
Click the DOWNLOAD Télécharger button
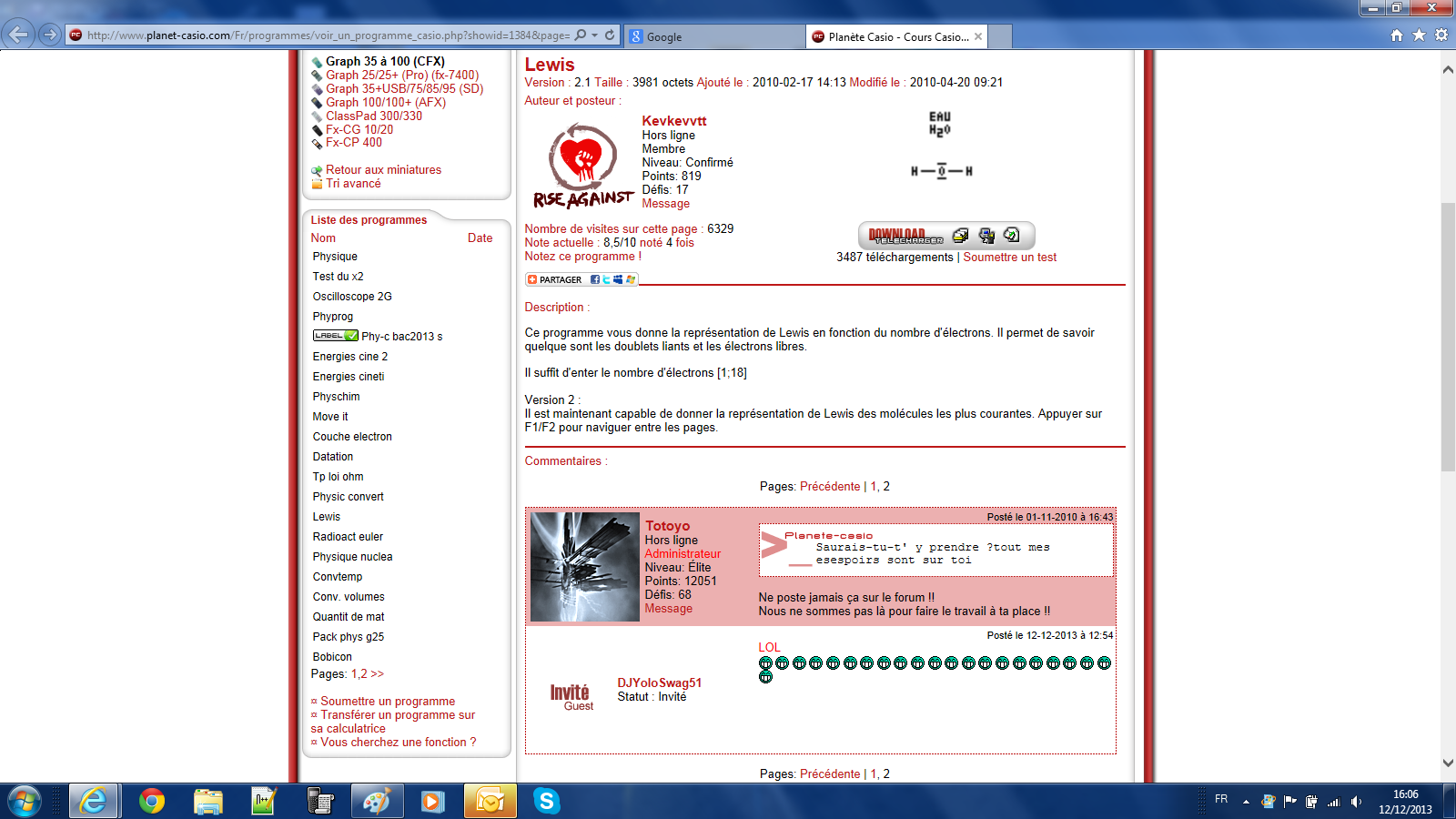tap(905, 236)
